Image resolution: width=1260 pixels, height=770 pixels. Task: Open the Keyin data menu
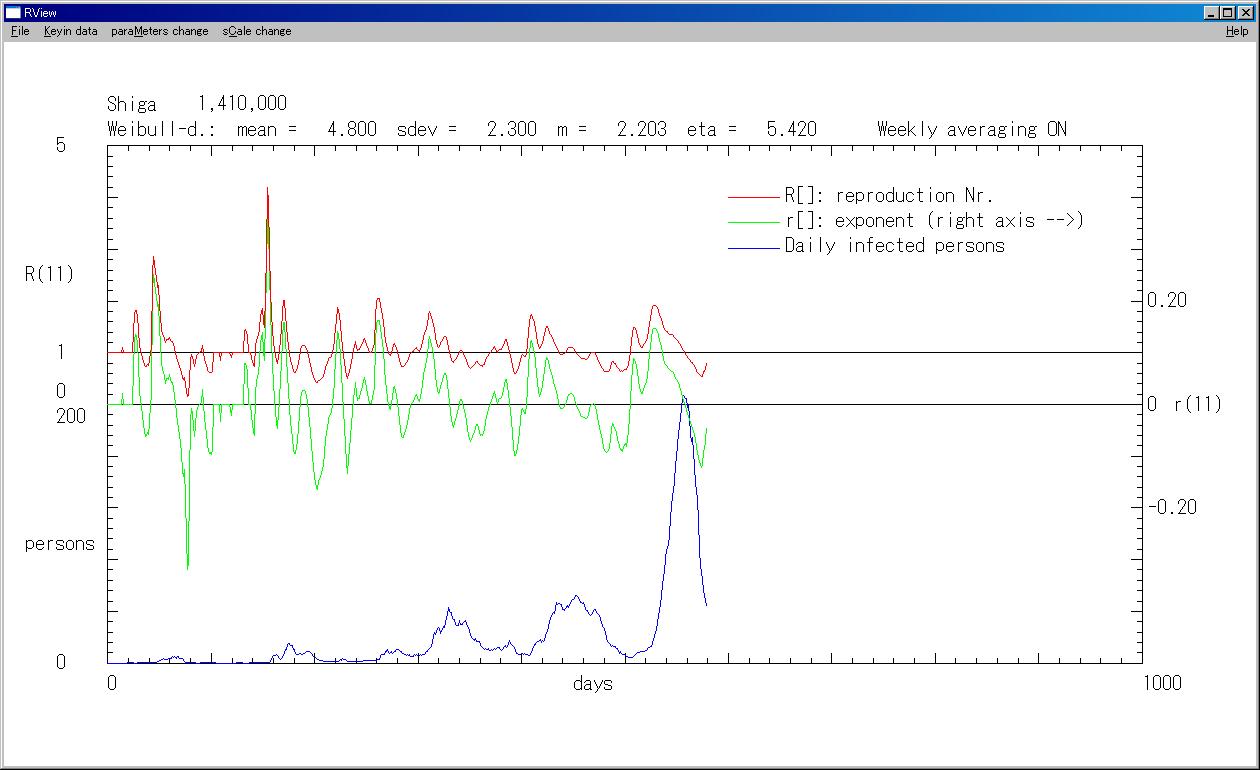click(x=71, y=31)
